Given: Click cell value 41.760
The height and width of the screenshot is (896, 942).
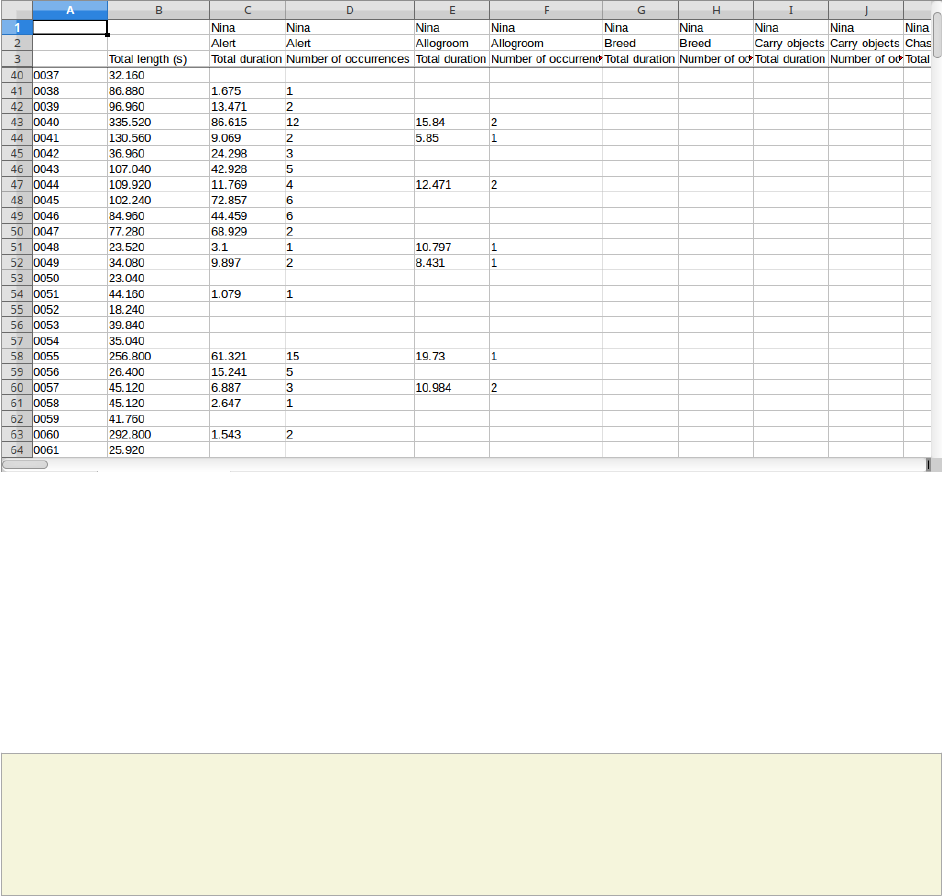Looking at the screenshot, I should pos(159,419).
